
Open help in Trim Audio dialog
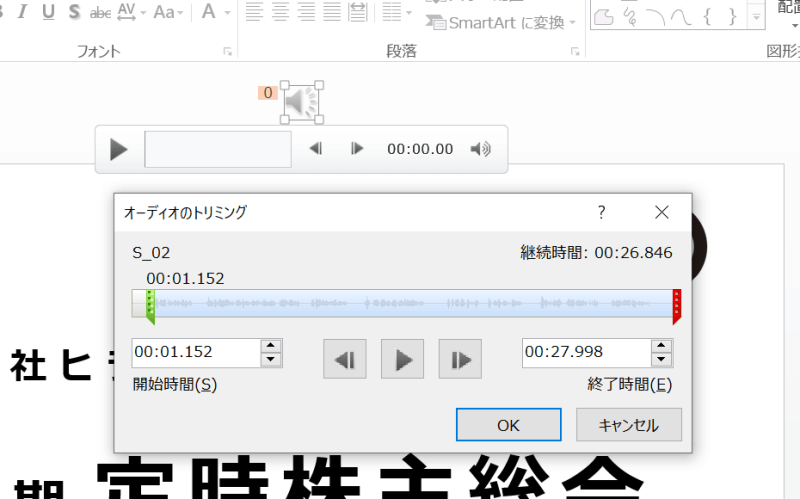602,212
